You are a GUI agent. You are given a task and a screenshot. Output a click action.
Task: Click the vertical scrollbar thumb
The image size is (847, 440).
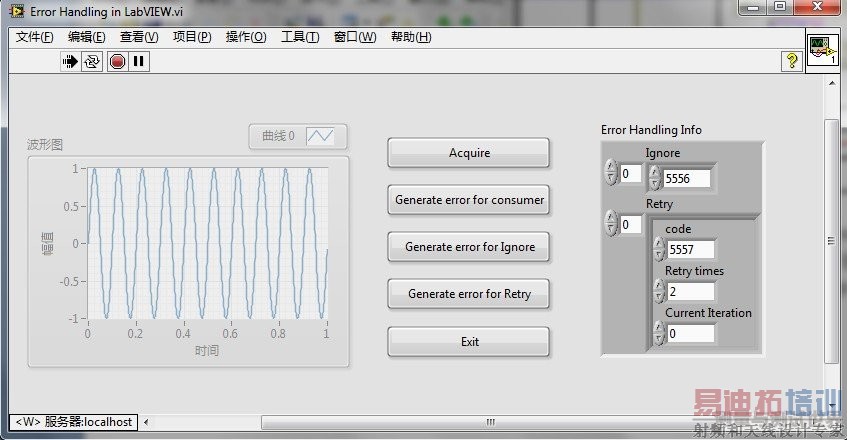(831, 241)
